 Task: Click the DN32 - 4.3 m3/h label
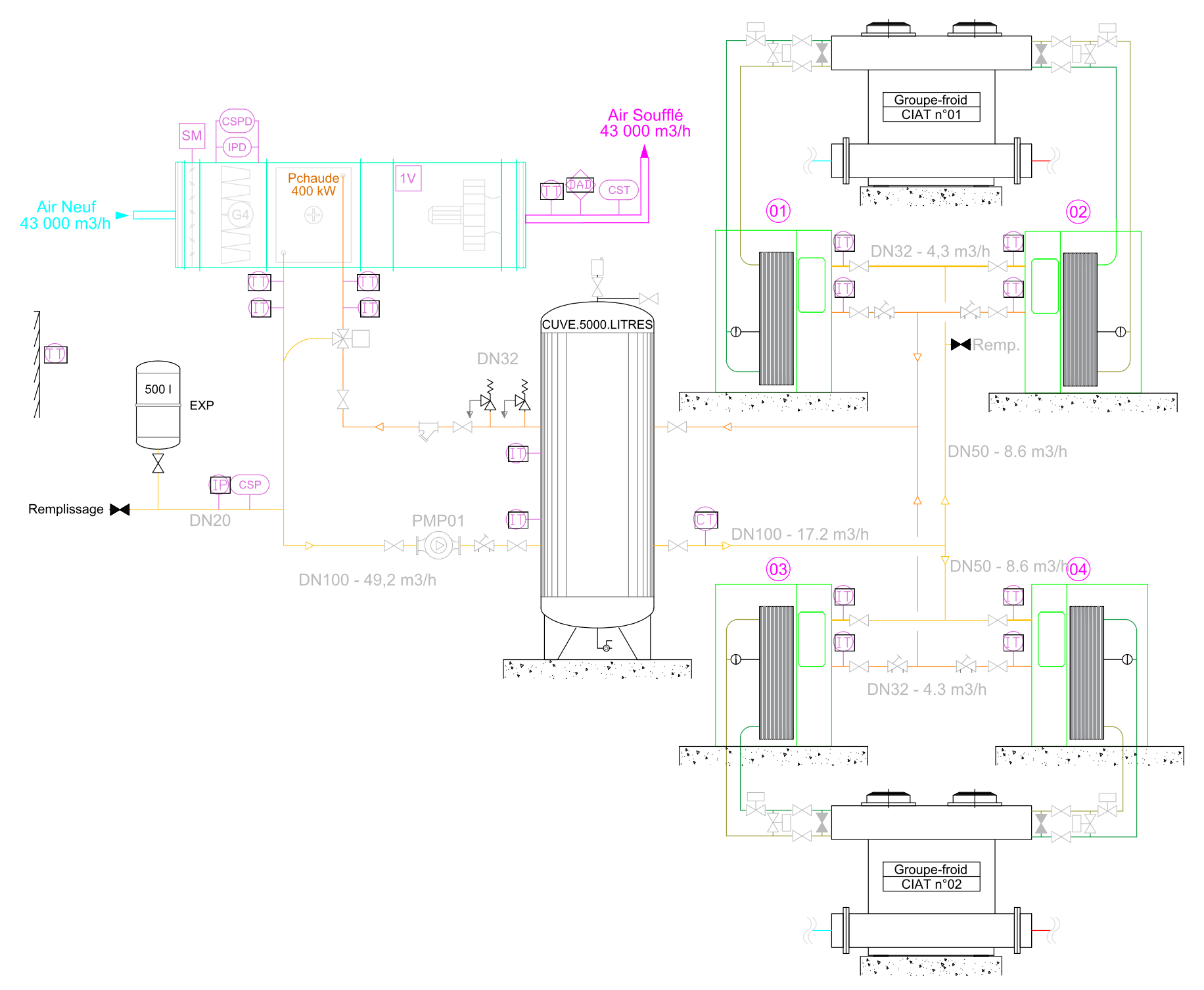[927, 690]
